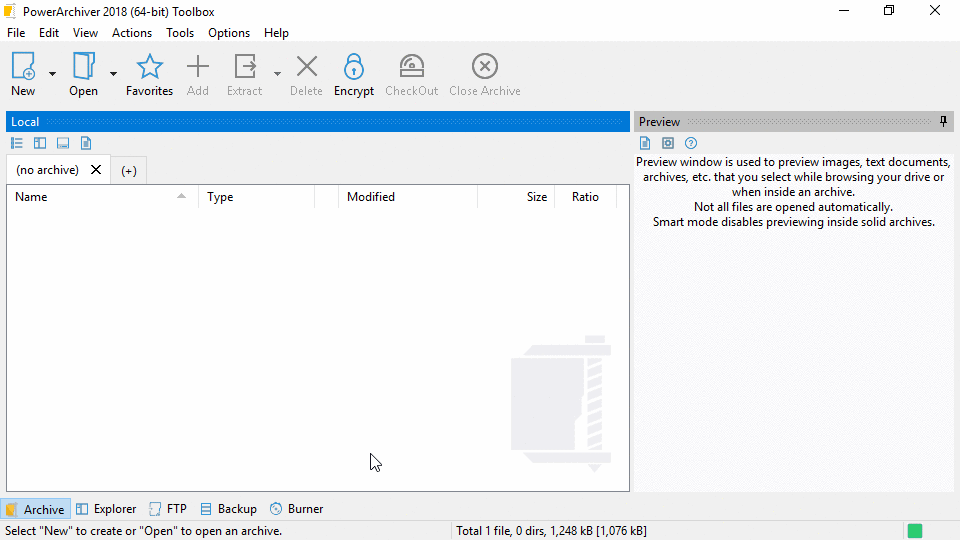Open Favorites star icon
Screen dimensions: 960x540
(x=149, y=66)
